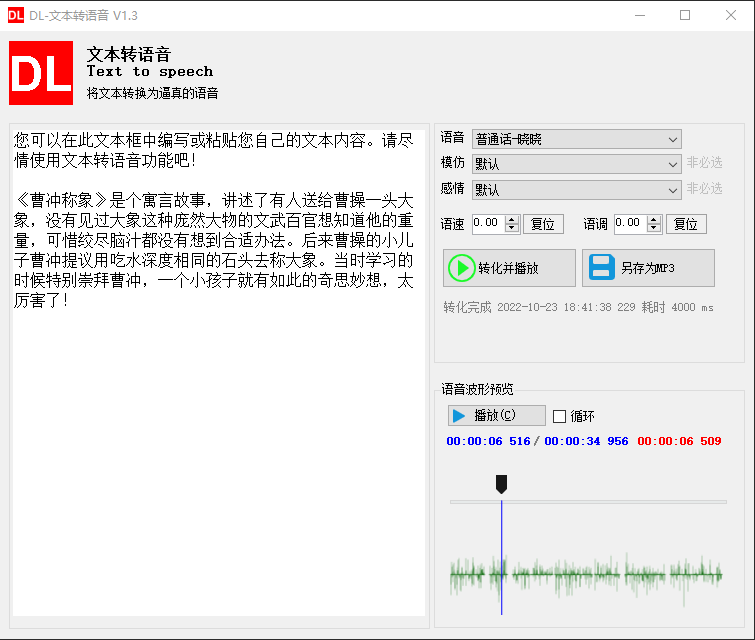Decrease 语调 pitch with down arrow
This screenshot has height=640, width=755.
coord(653,228)
